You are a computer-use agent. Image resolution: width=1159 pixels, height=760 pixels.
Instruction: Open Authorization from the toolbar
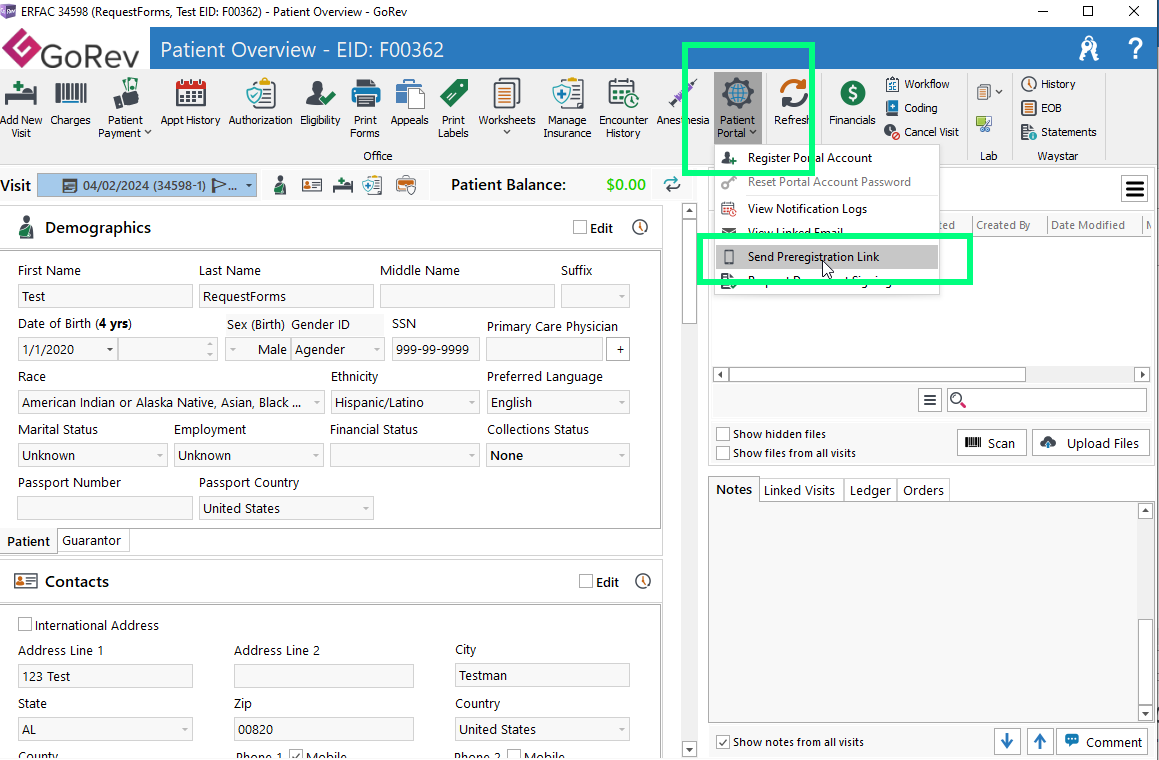[260, 102]
